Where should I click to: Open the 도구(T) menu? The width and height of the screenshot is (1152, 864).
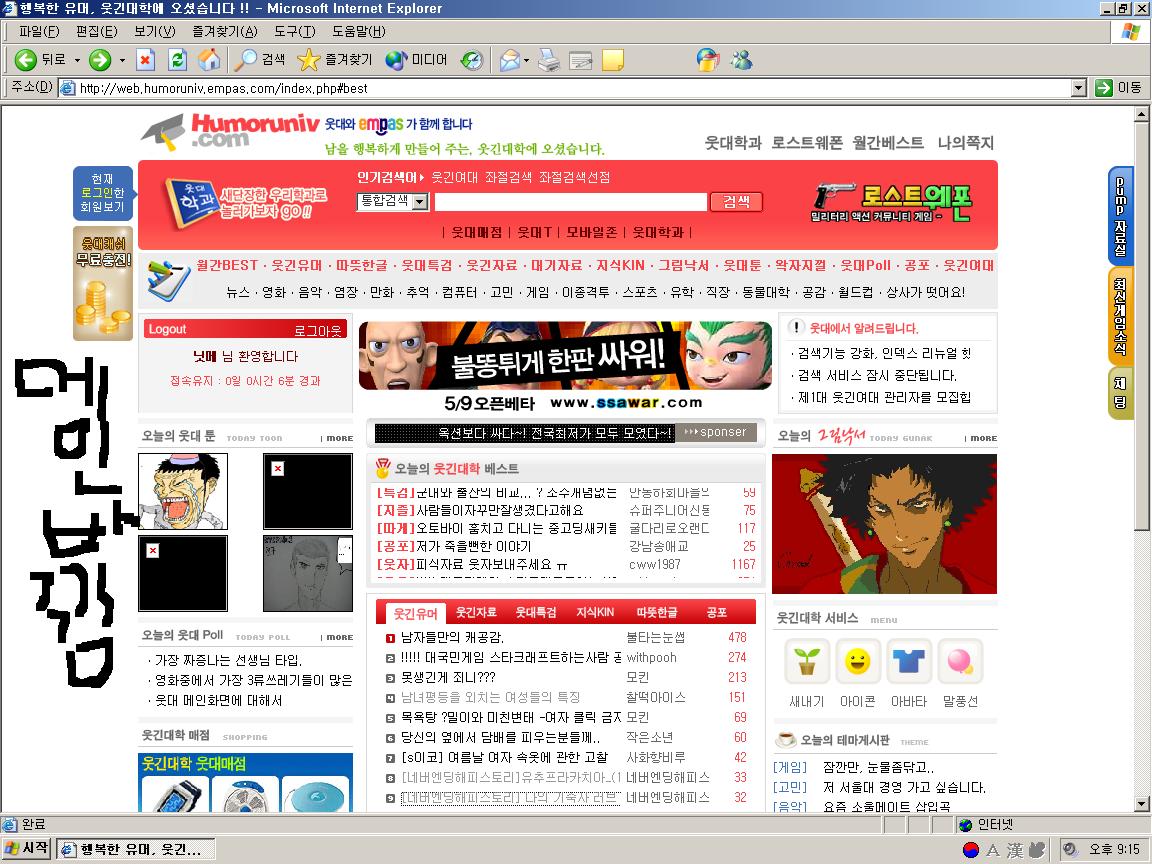[294, 32]
